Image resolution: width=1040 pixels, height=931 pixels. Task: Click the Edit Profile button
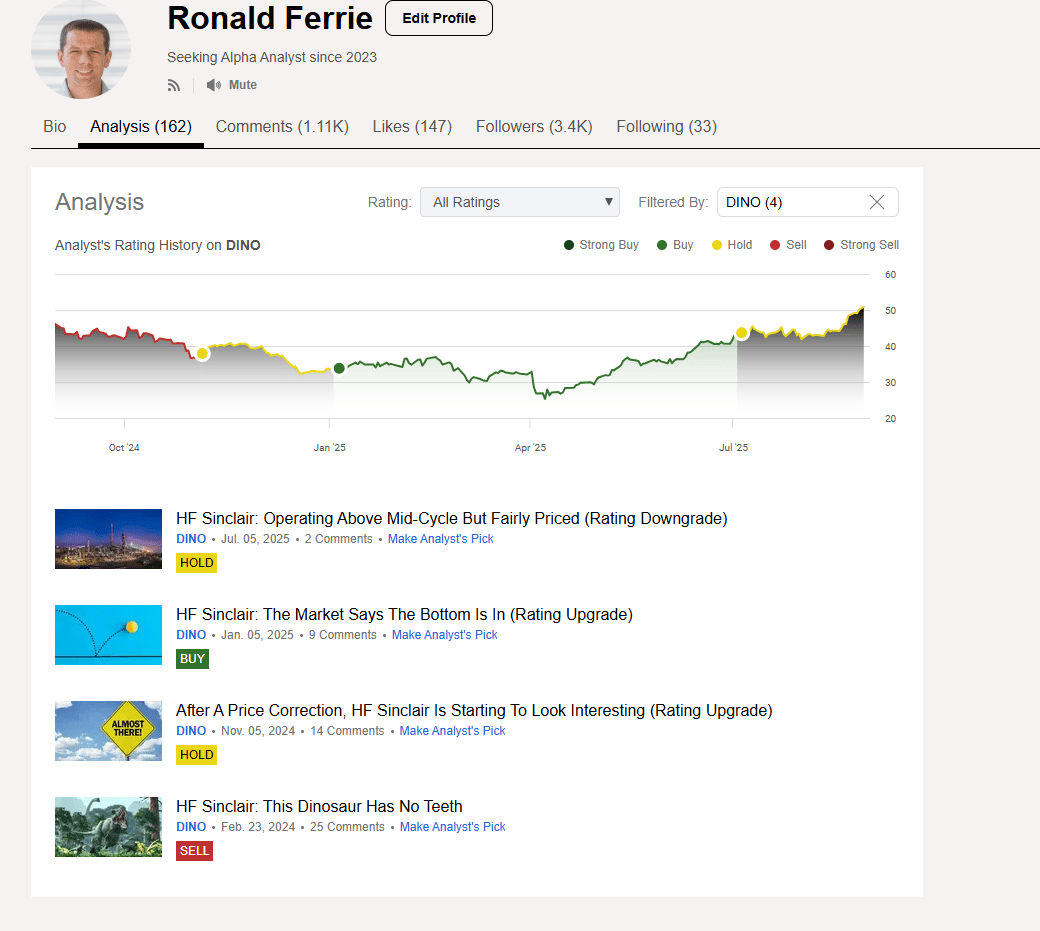(x=438, y=18)
